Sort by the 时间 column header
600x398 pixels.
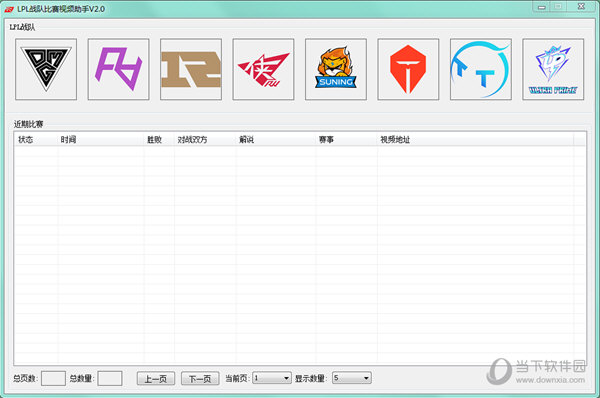(x=101, y=140)
